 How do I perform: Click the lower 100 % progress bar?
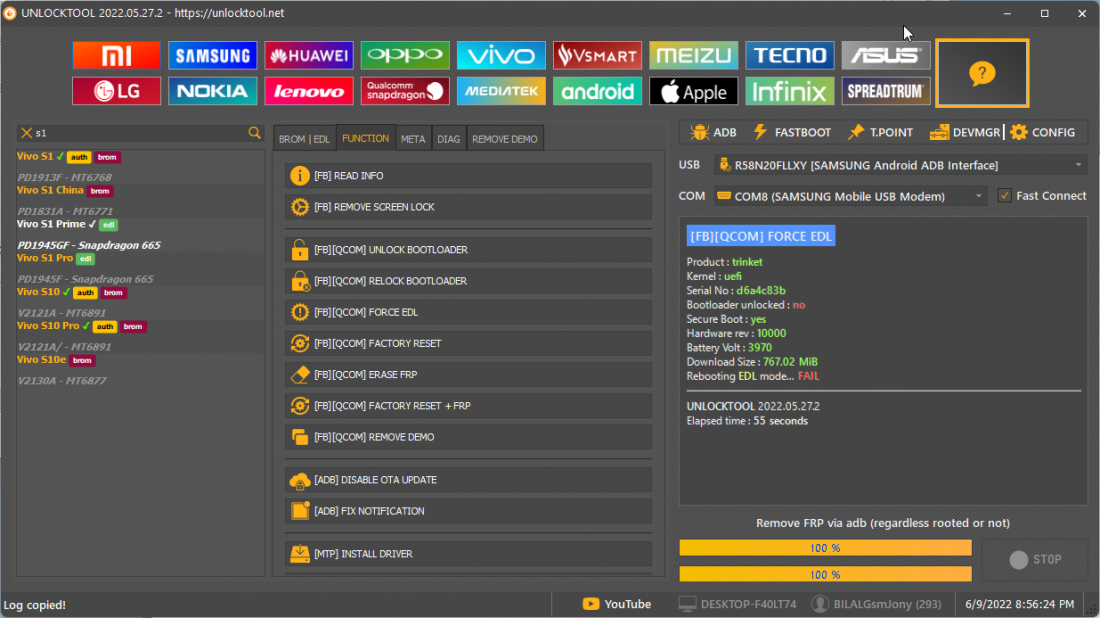(x=825, y=575)
